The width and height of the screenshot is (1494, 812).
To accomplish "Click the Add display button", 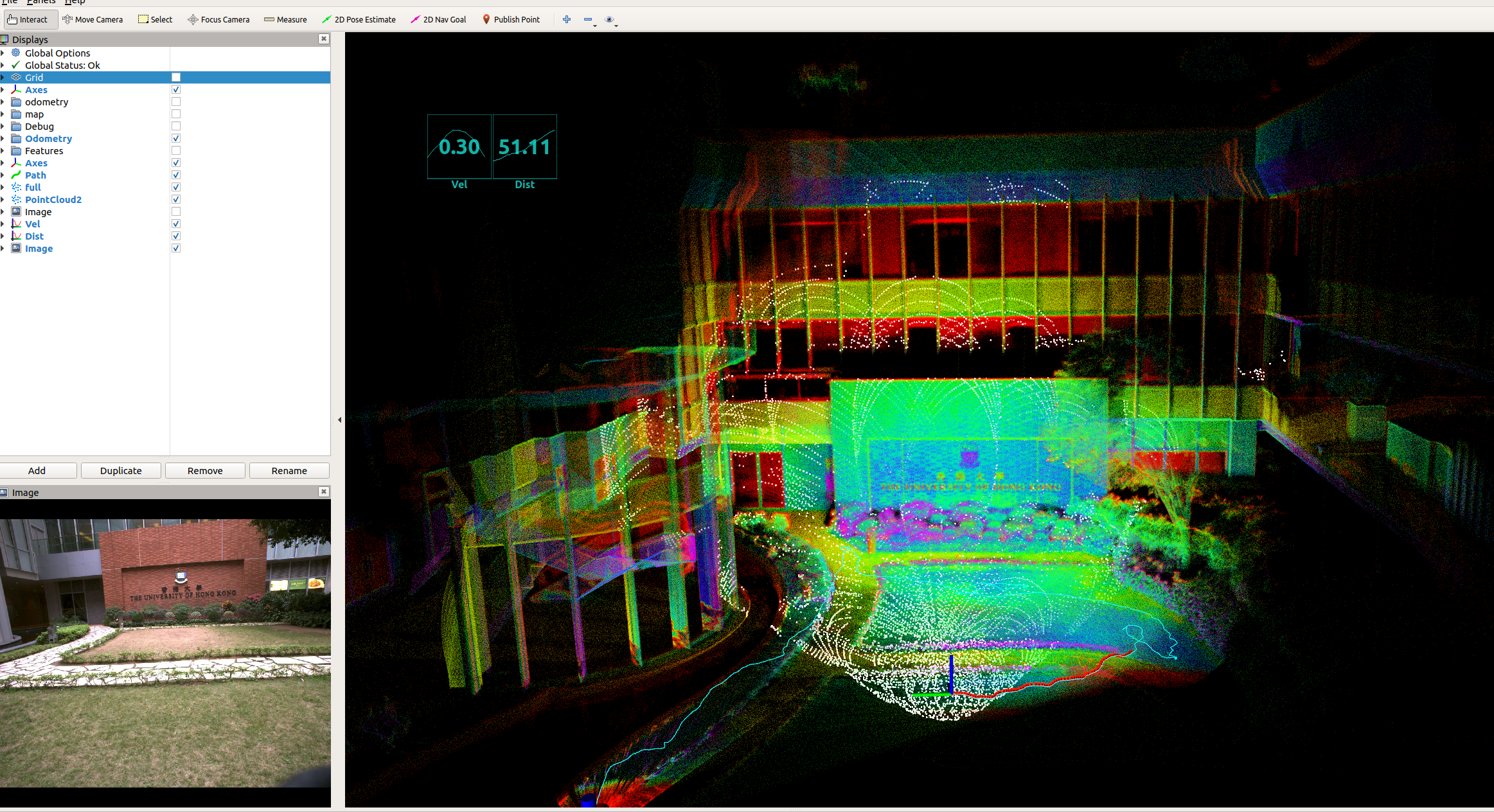I will point(37,471).
